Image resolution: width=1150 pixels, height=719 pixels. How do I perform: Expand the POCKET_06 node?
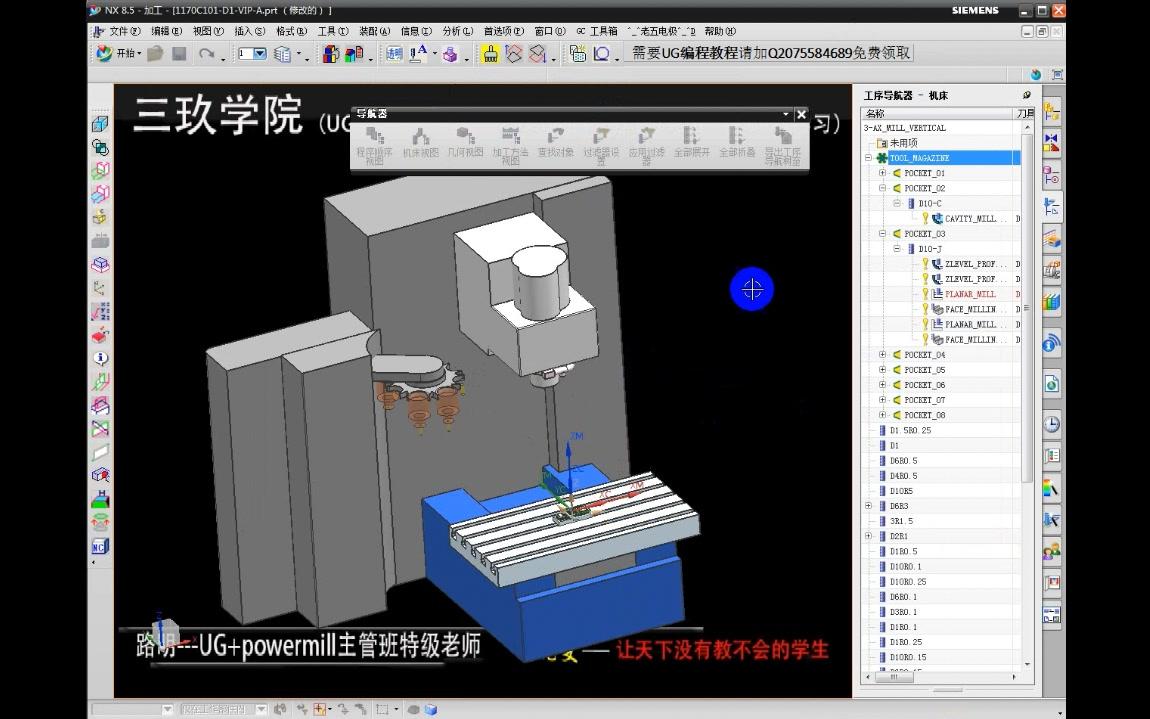[x=882, y=384]
